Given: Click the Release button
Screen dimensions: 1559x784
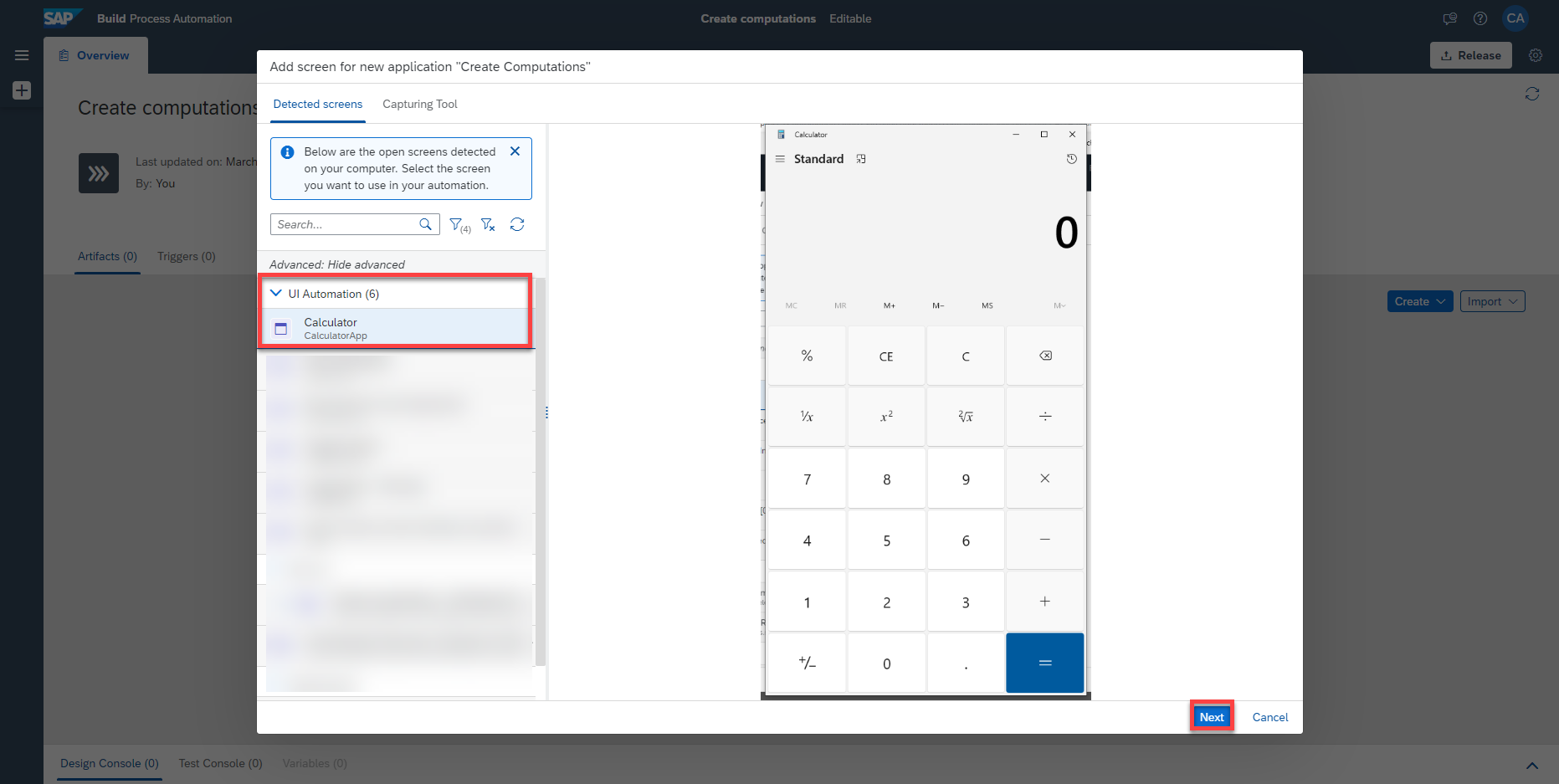Looking at the screenshot, I should [1471, 55].
